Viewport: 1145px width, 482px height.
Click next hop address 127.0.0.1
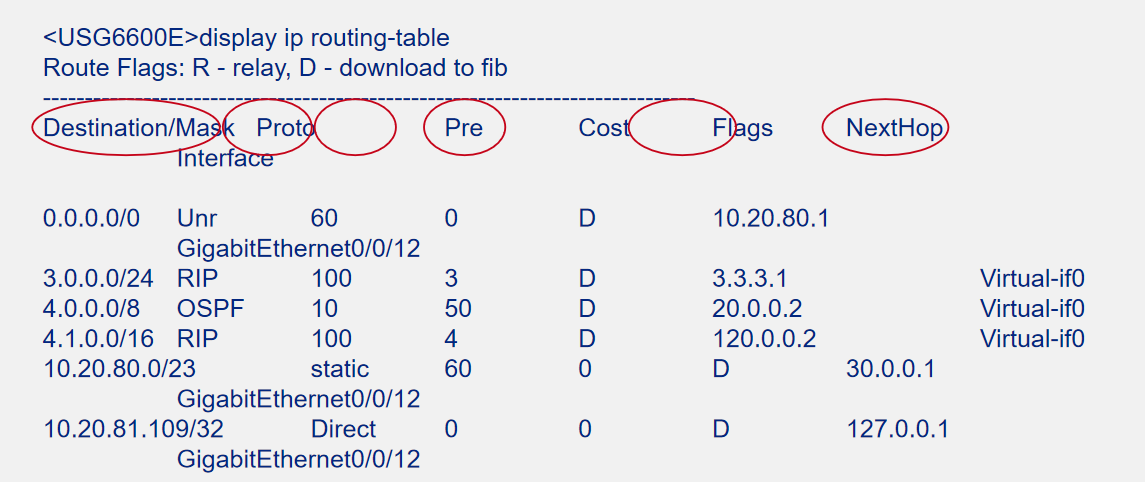pos(897,429)
